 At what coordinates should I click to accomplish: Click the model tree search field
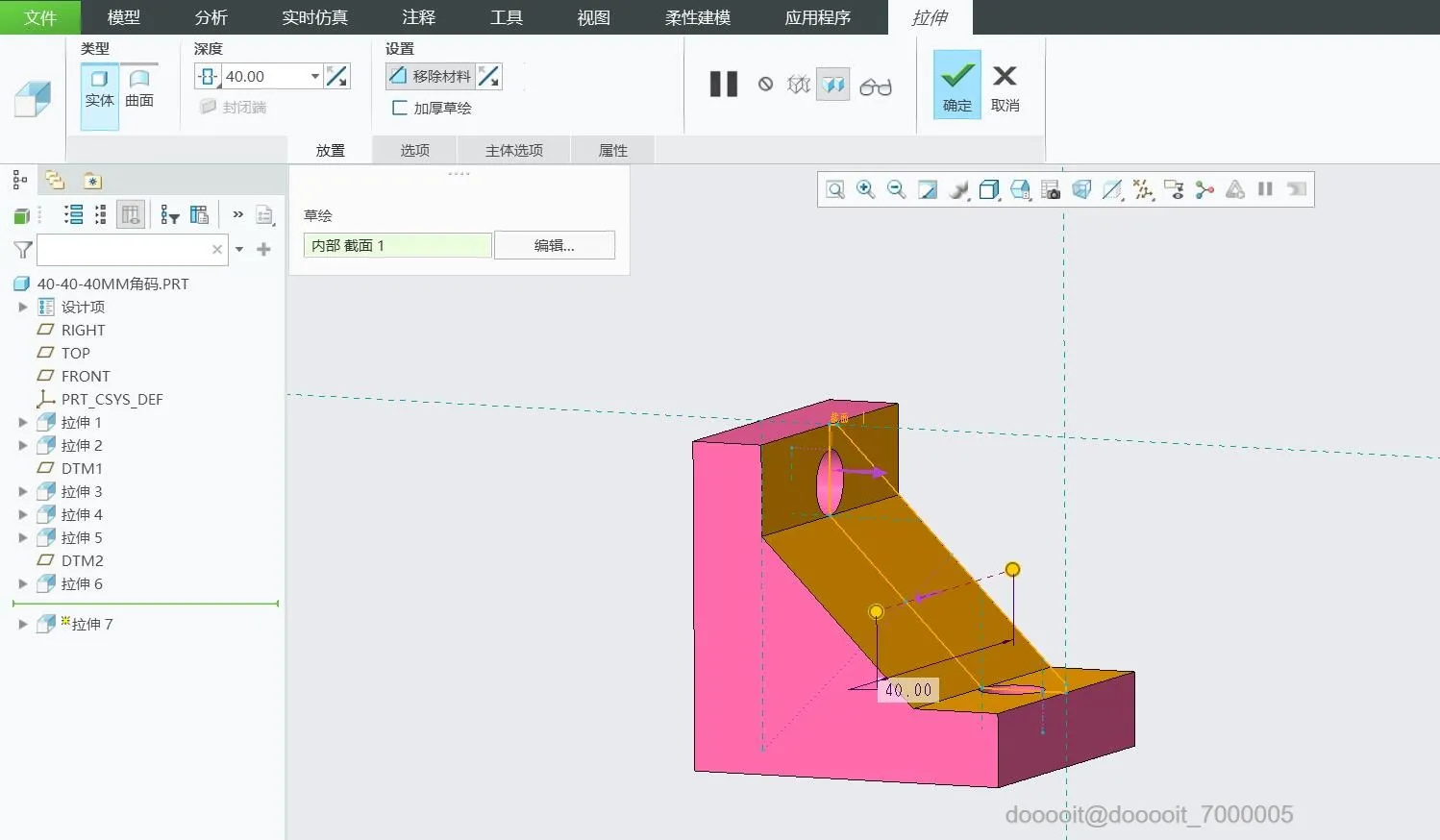coord(123,250)
